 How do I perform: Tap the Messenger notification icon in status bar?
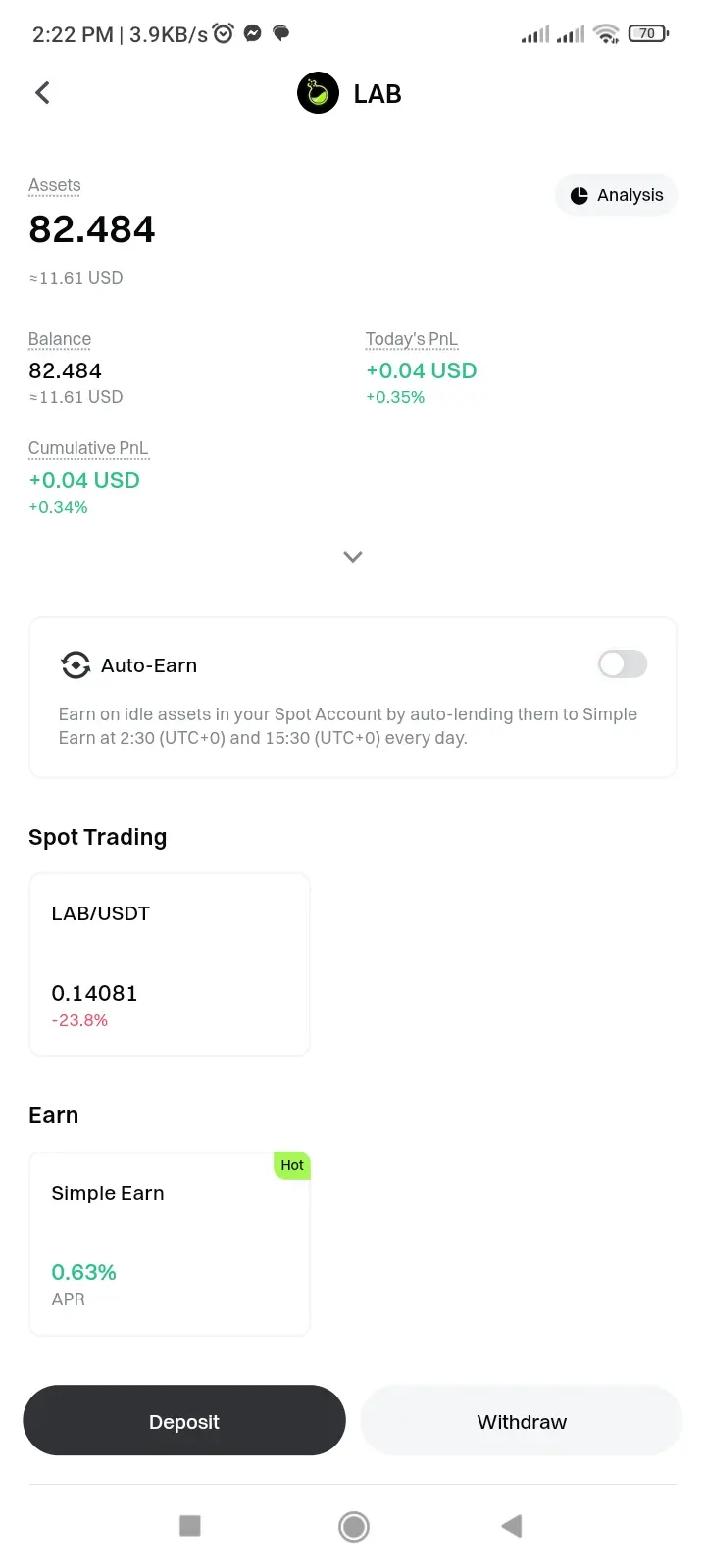[x=252, y=33]
